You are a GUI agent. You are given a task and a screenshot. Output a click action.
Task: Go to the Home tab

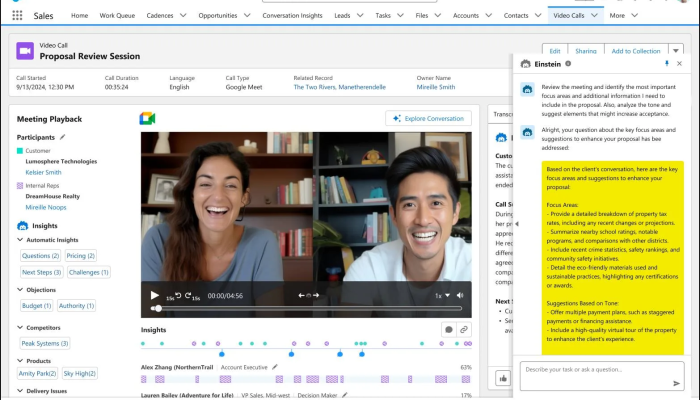(79, 15)
